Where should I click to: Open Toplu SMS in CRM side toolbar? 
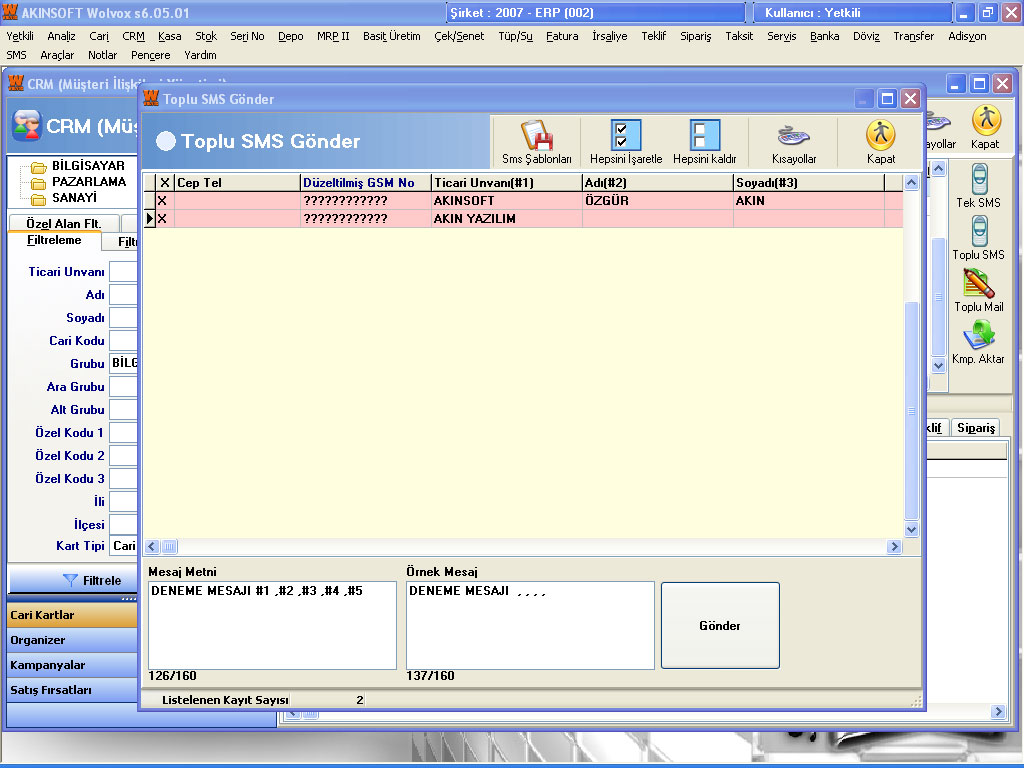tap(978, 238)
